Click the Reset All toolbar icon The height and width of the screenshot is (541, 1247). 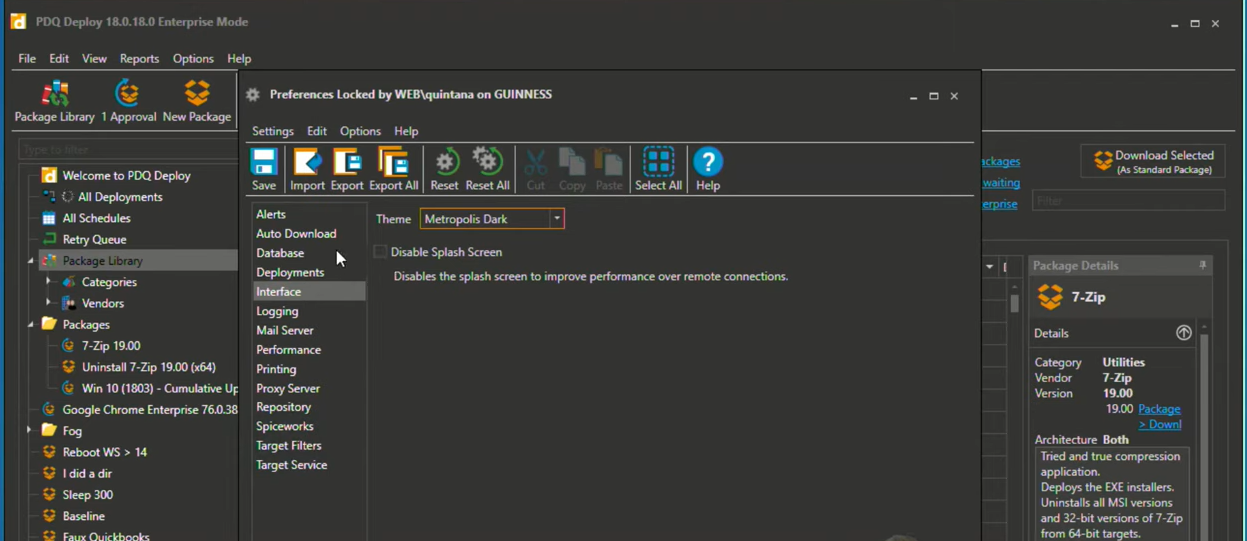(487, 168)
